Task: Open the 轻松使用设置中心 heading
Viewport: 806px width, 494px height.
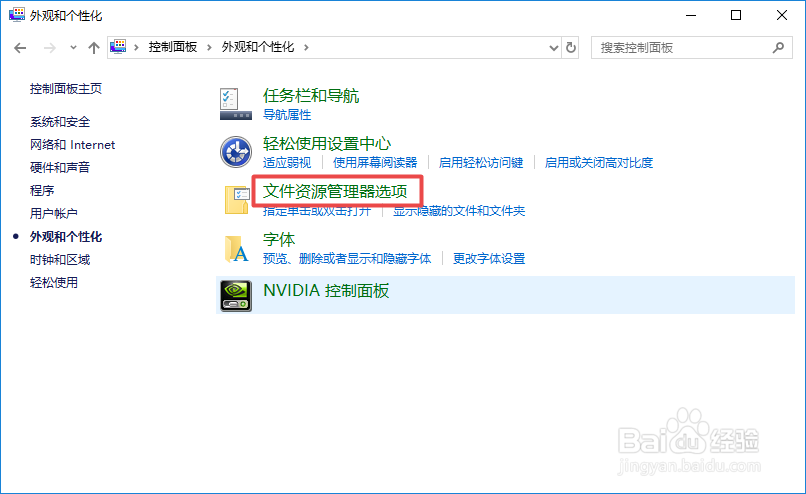Action: coord(327,143)
